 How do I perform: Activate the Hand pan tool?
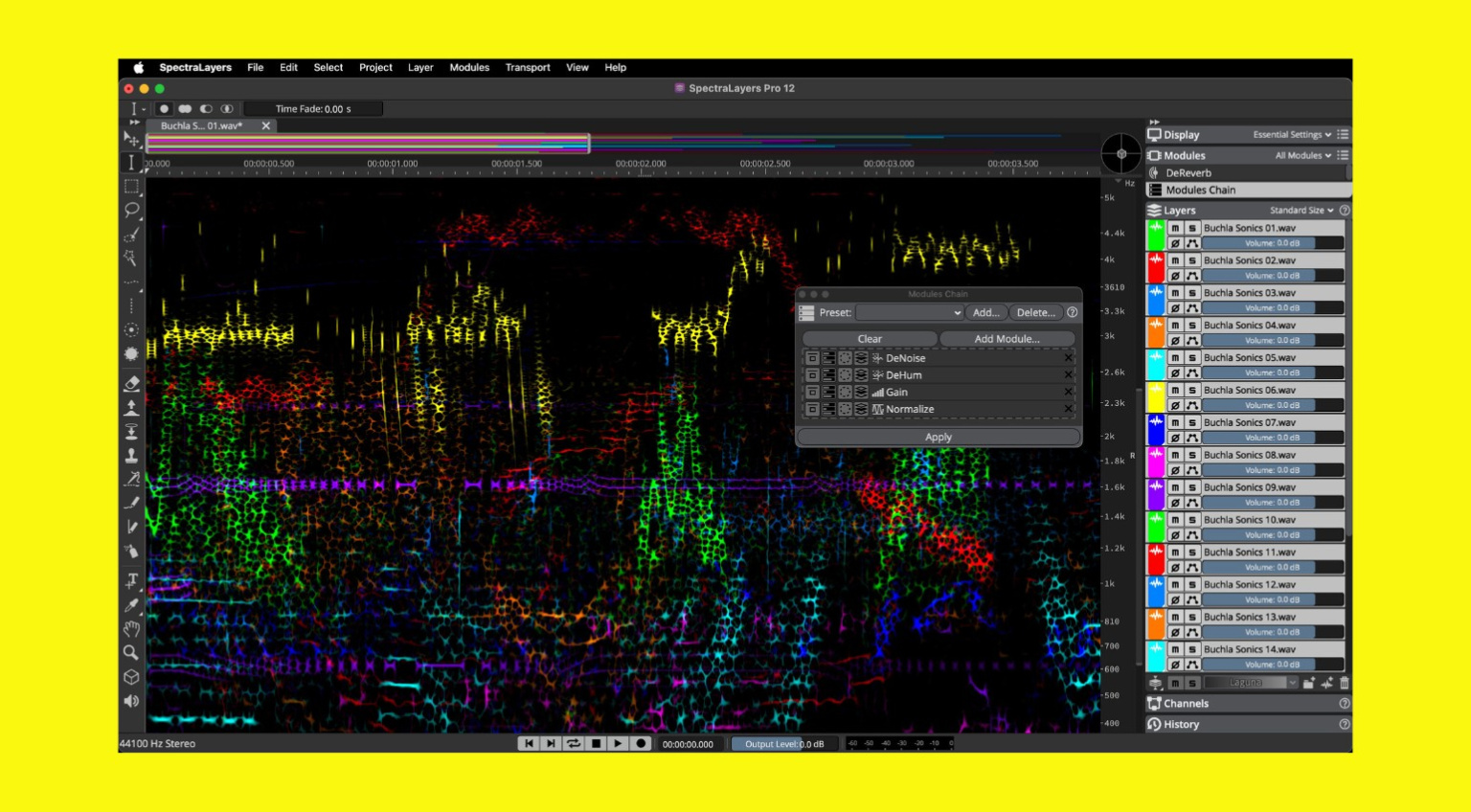pos(132,629)
